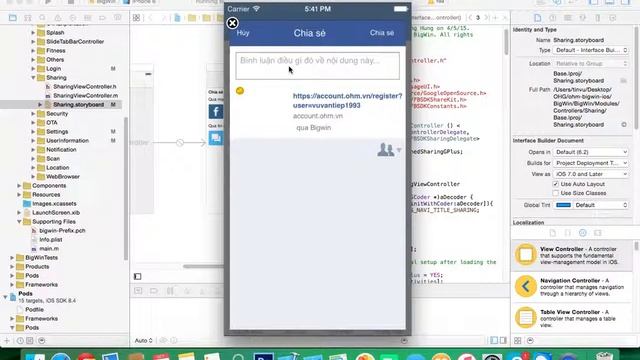
Task: Show the Media library tab
Action: (x=598, y=233)
